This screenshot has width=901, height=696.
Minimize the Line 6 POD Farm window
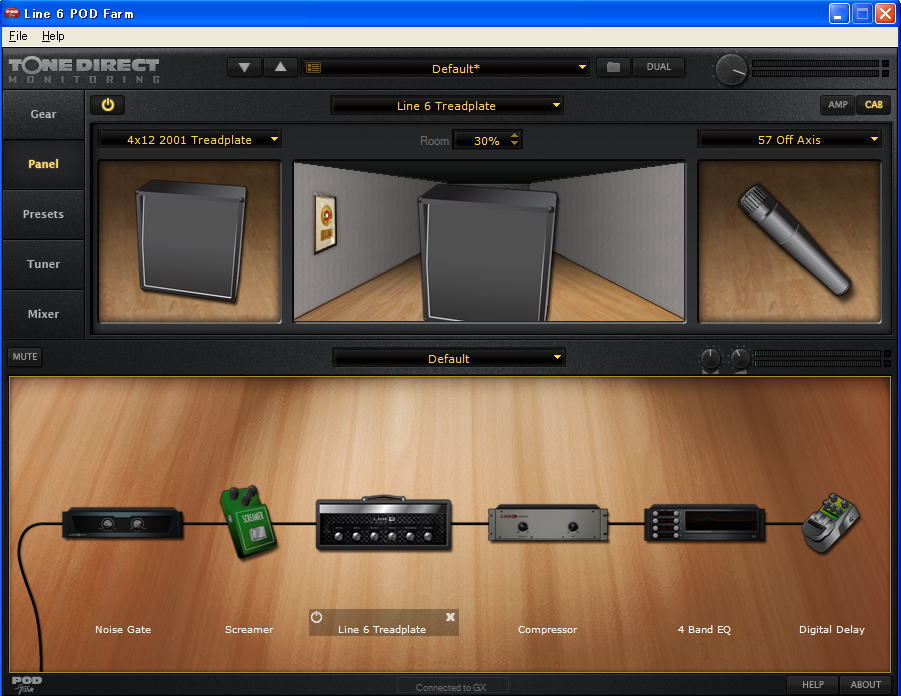839,13
